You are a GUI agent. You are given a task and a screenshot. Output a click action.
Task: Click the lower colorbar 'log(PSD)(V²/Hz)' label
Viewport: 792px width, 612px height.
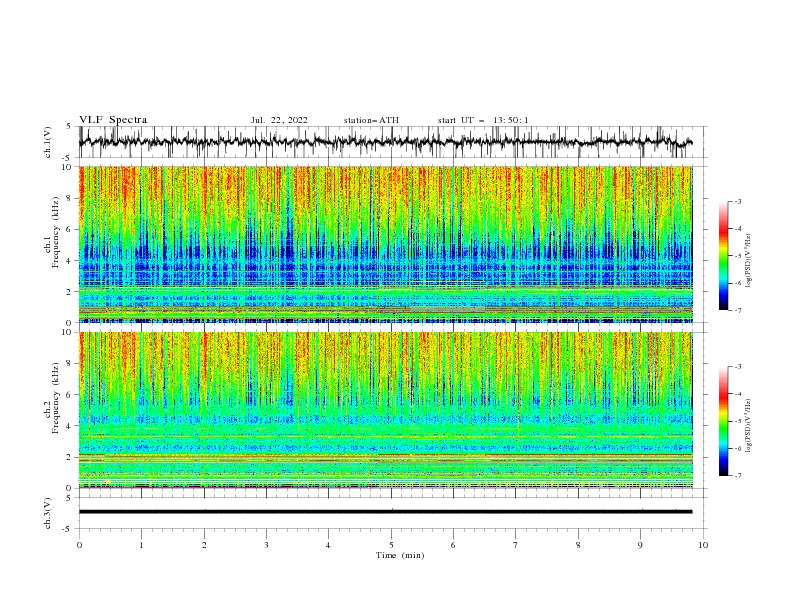coord(748,426)
